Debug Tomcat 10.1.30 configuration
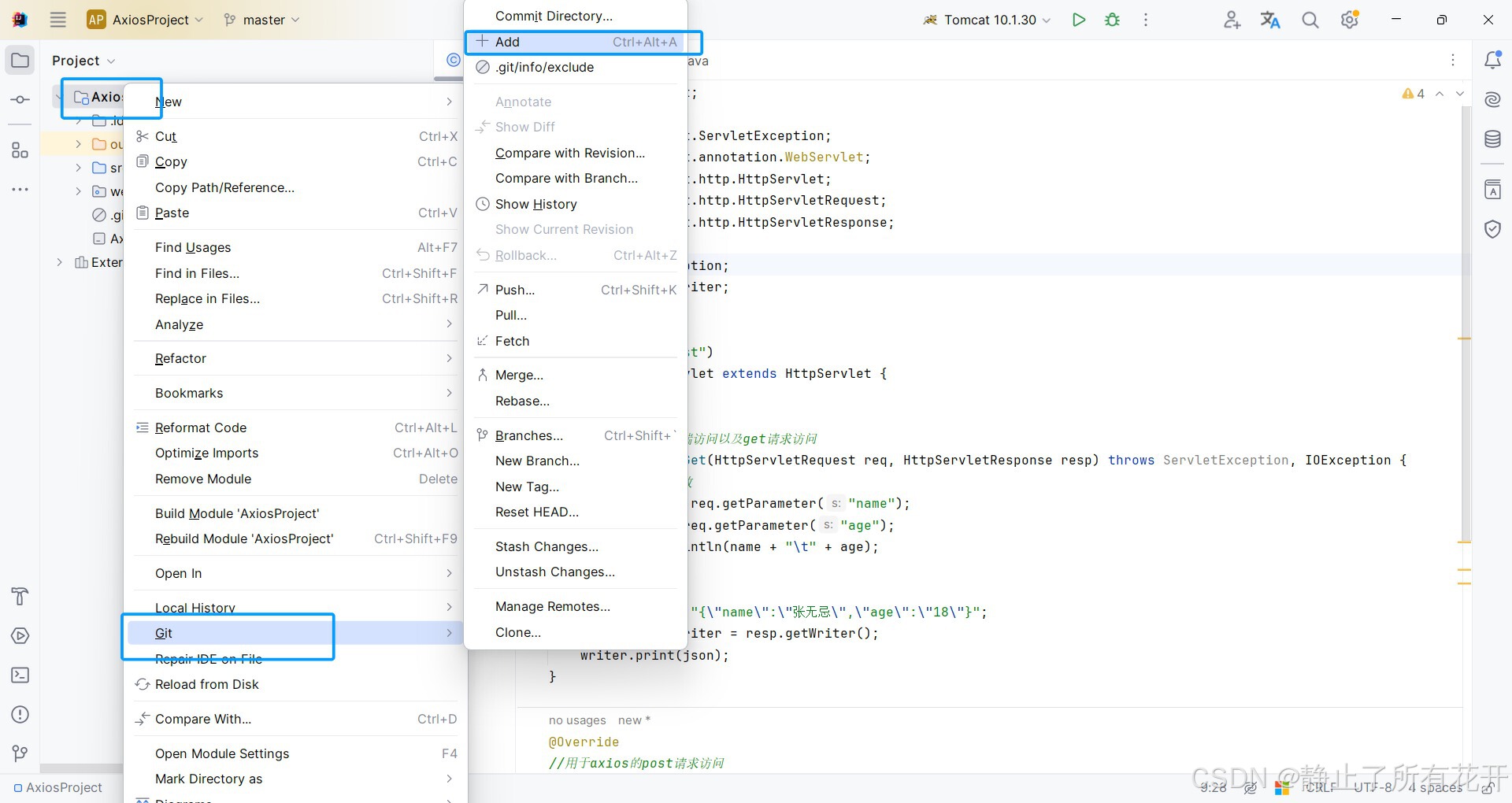 pyautogui.click(x=1112, y=20)
